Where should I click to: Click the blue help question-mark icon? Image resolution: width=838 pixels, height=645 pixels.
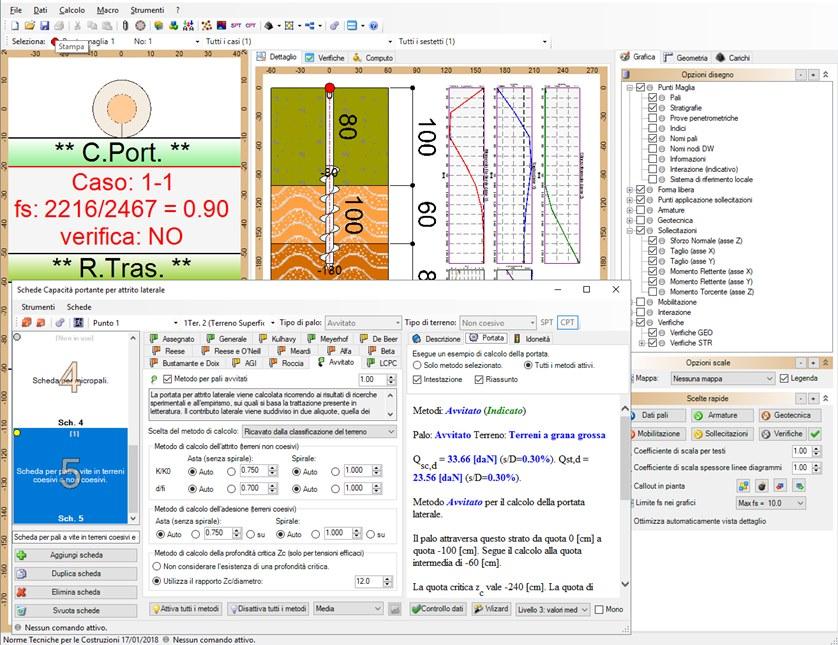point(373,24)
